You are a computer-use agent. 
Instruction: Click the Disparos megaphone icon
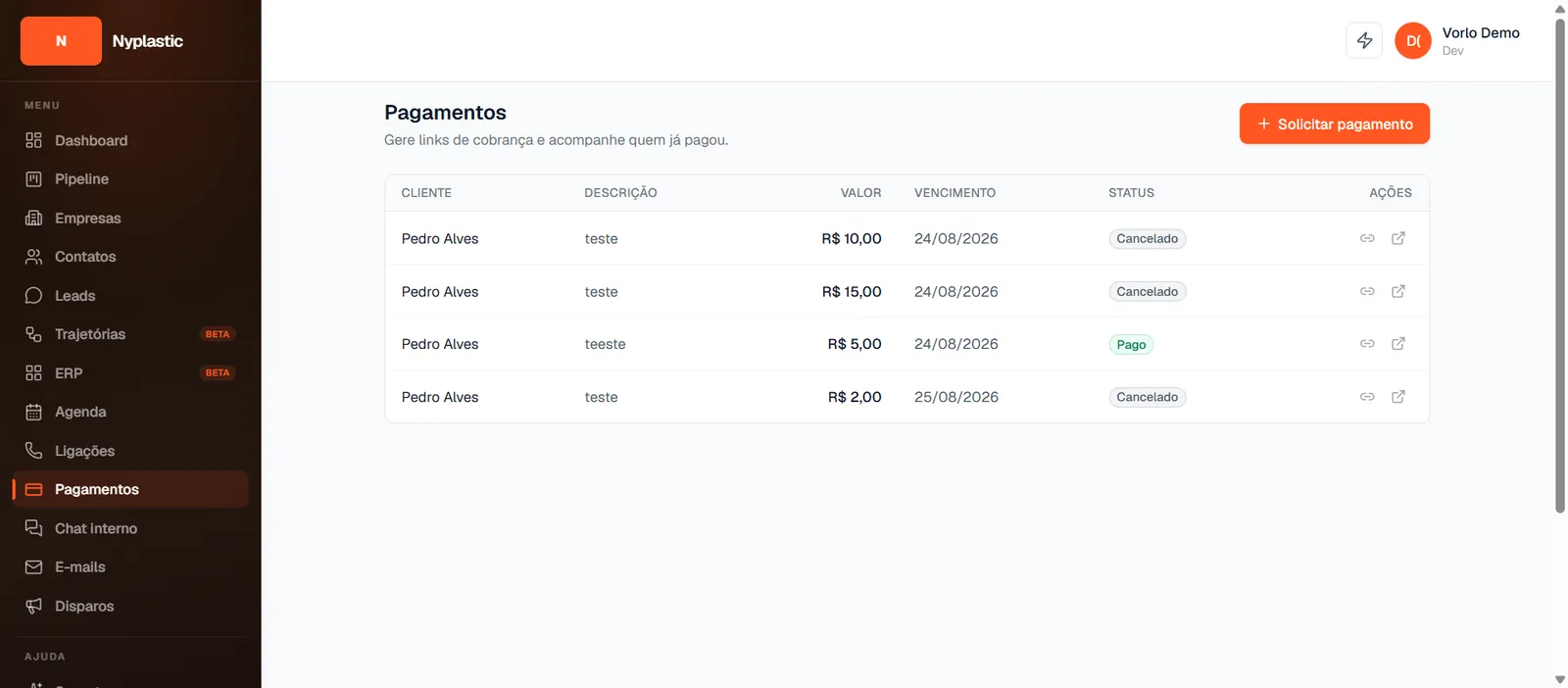click(x=33, y=606)
